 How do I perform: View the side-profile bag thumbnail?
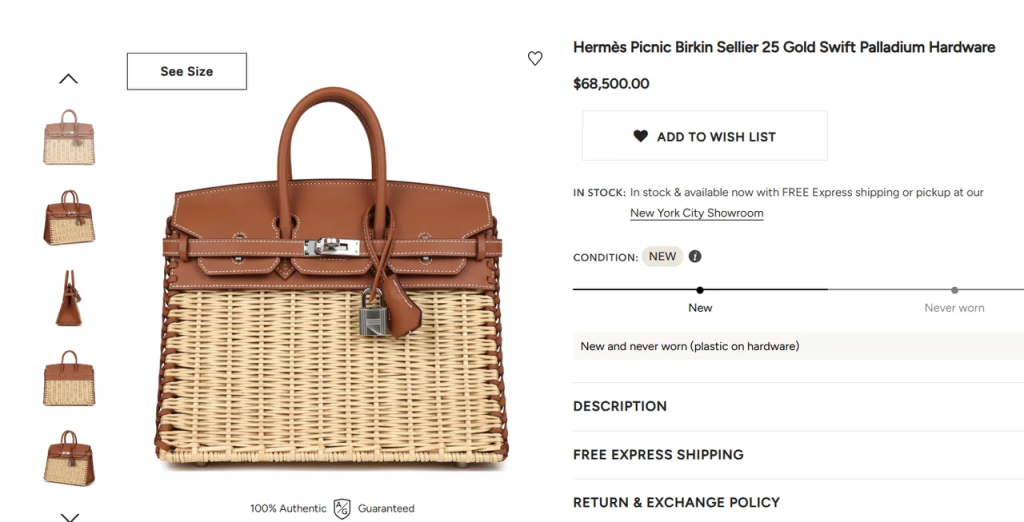pos(69,297)
